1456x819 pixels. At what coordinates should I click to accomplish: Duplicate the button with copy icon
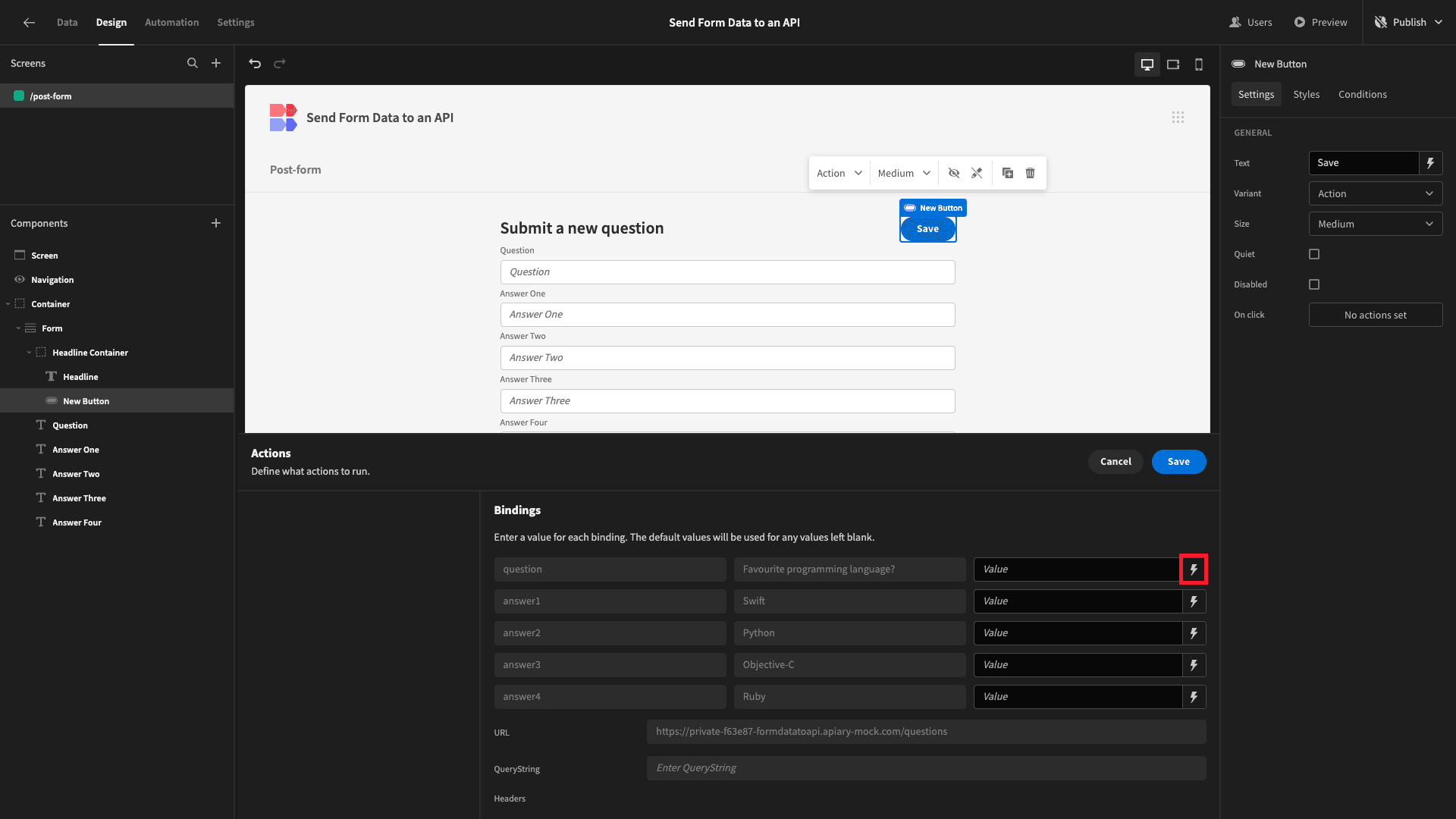click(1008, 173)
